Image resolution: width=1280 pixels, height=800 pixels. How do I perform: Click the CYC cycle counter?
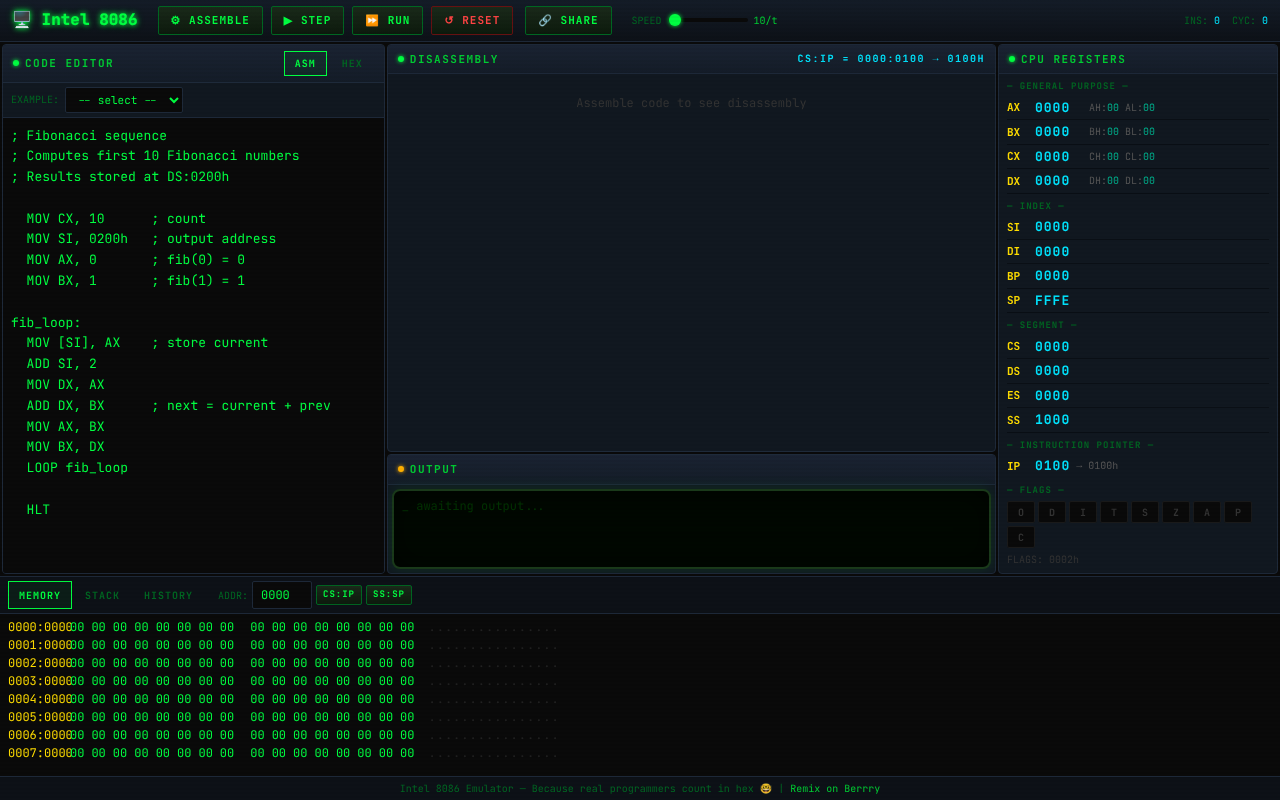click(1250, 21)
